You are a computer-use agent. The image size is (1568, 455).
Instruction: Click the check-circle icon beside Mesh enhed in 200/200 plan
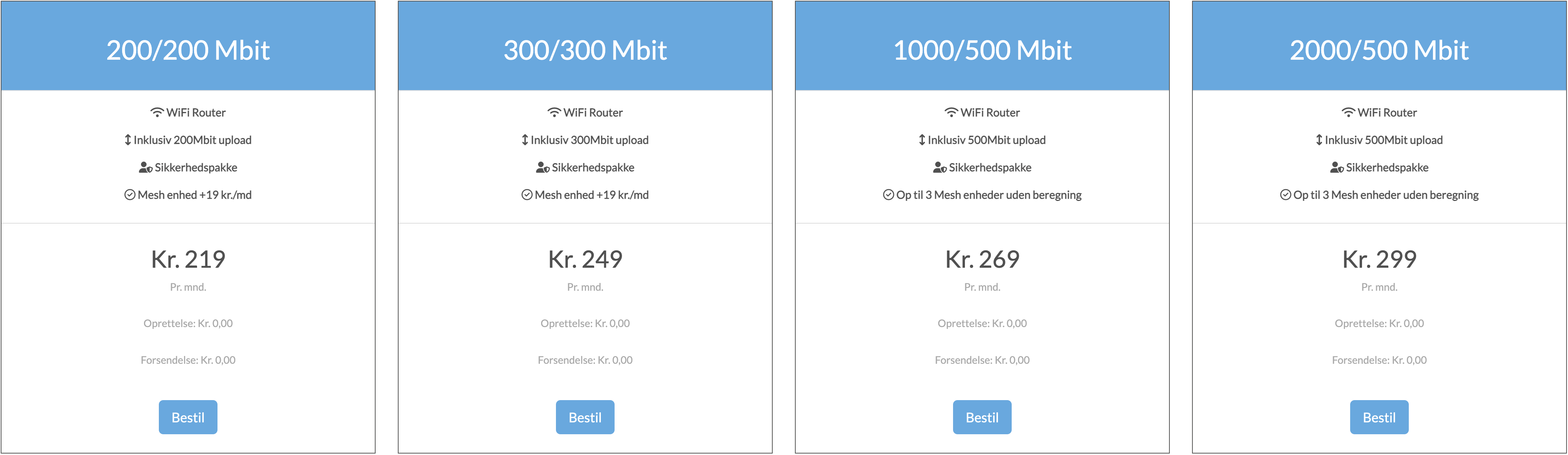pos(130,195)
